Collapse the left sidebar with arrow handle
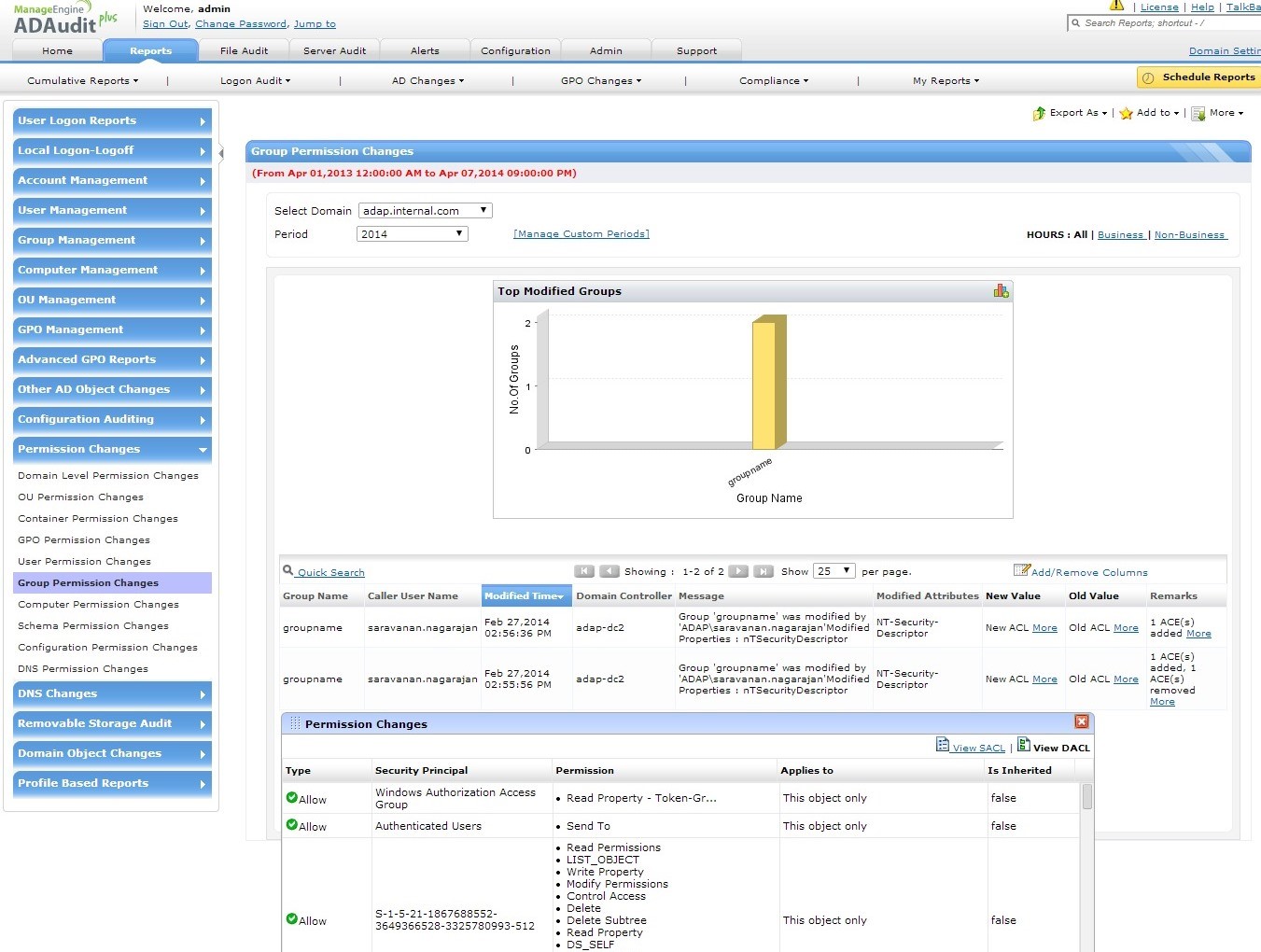The image size is (1261, 952). tap(221, 154)
